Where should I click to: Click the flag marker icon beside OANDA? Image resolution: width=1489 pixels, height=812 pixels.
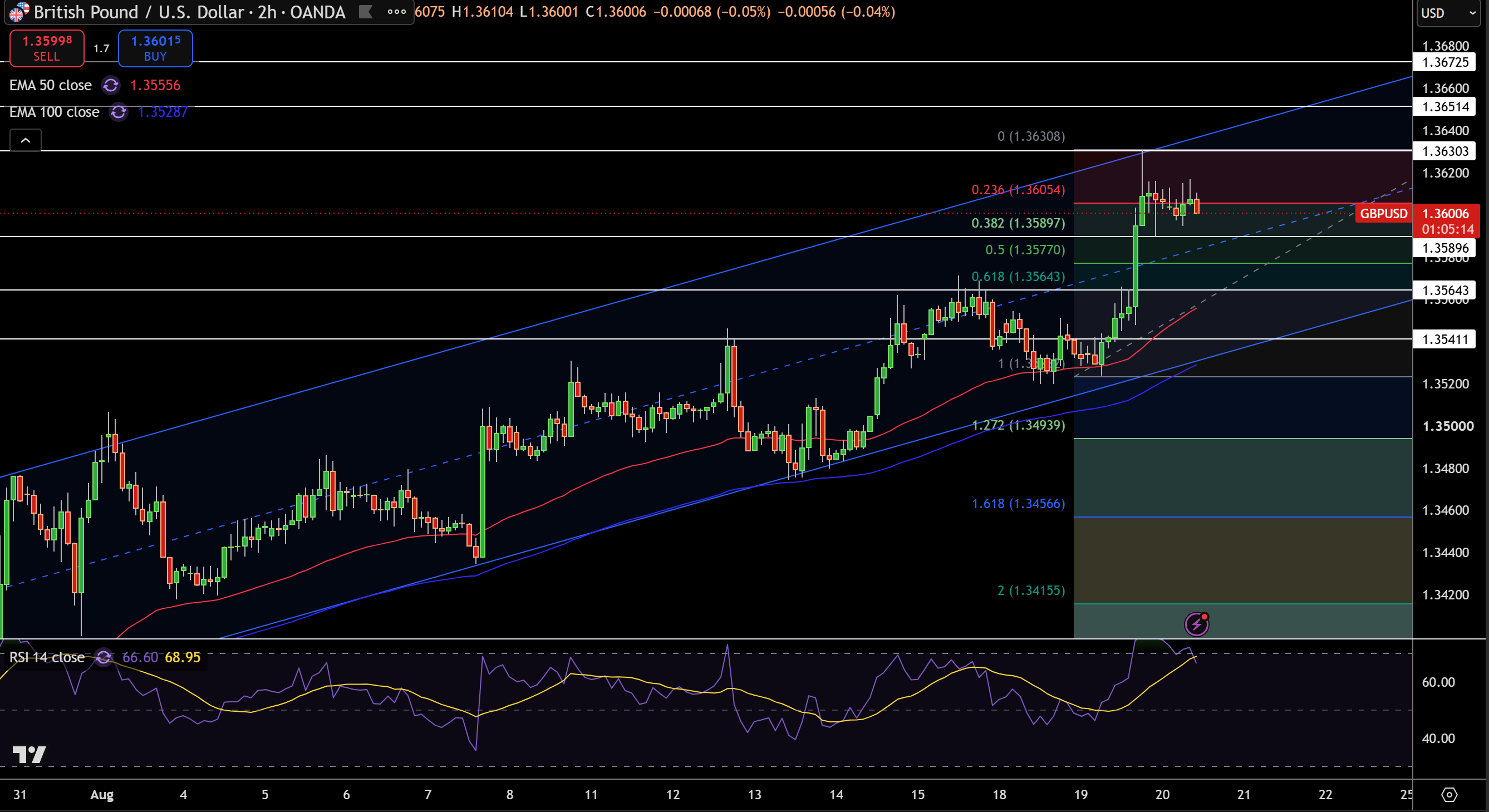coord(365,12)
